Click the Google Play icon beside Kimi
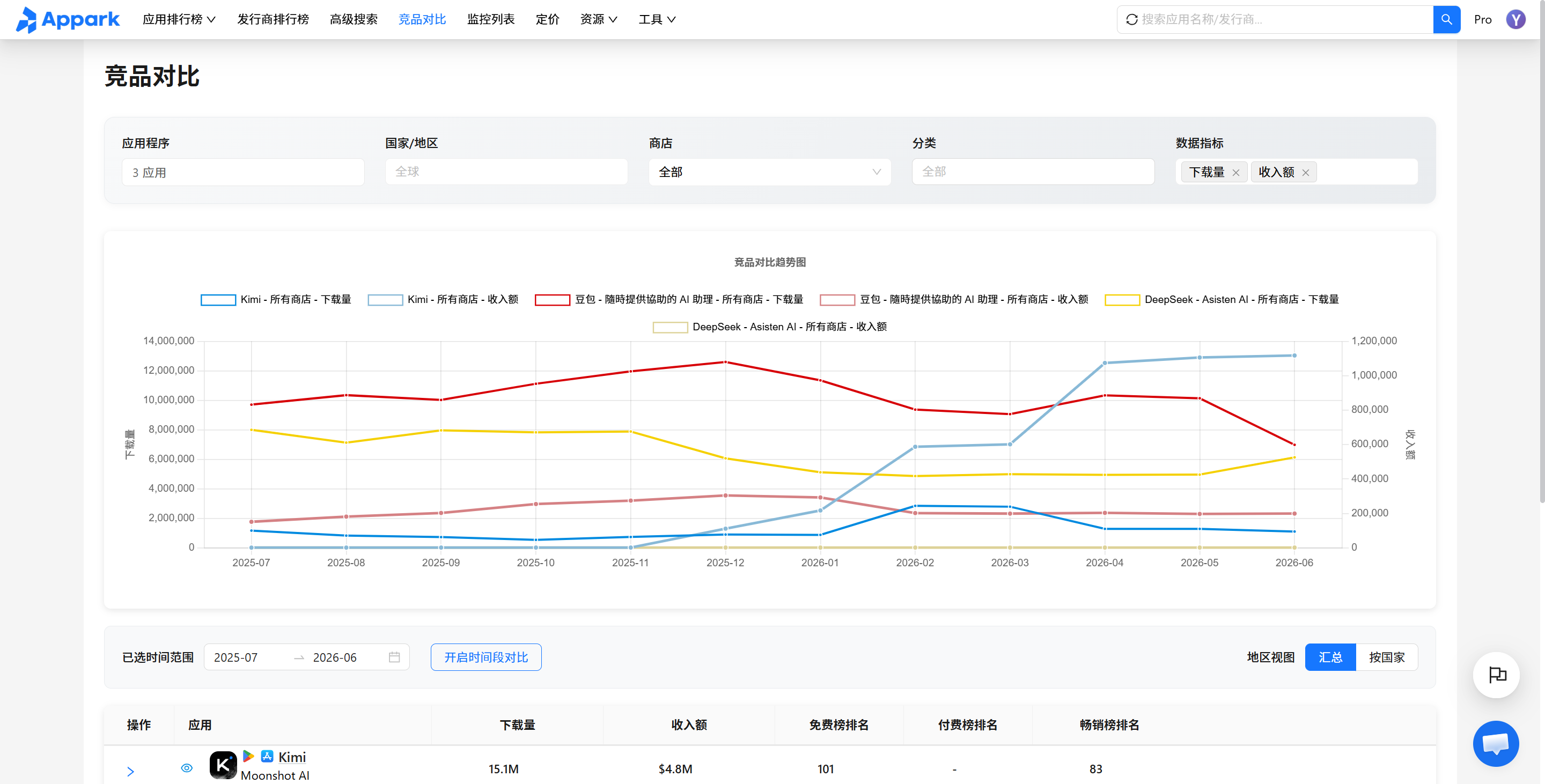Viewport: 1545px width, 784px height. point(248,756)
